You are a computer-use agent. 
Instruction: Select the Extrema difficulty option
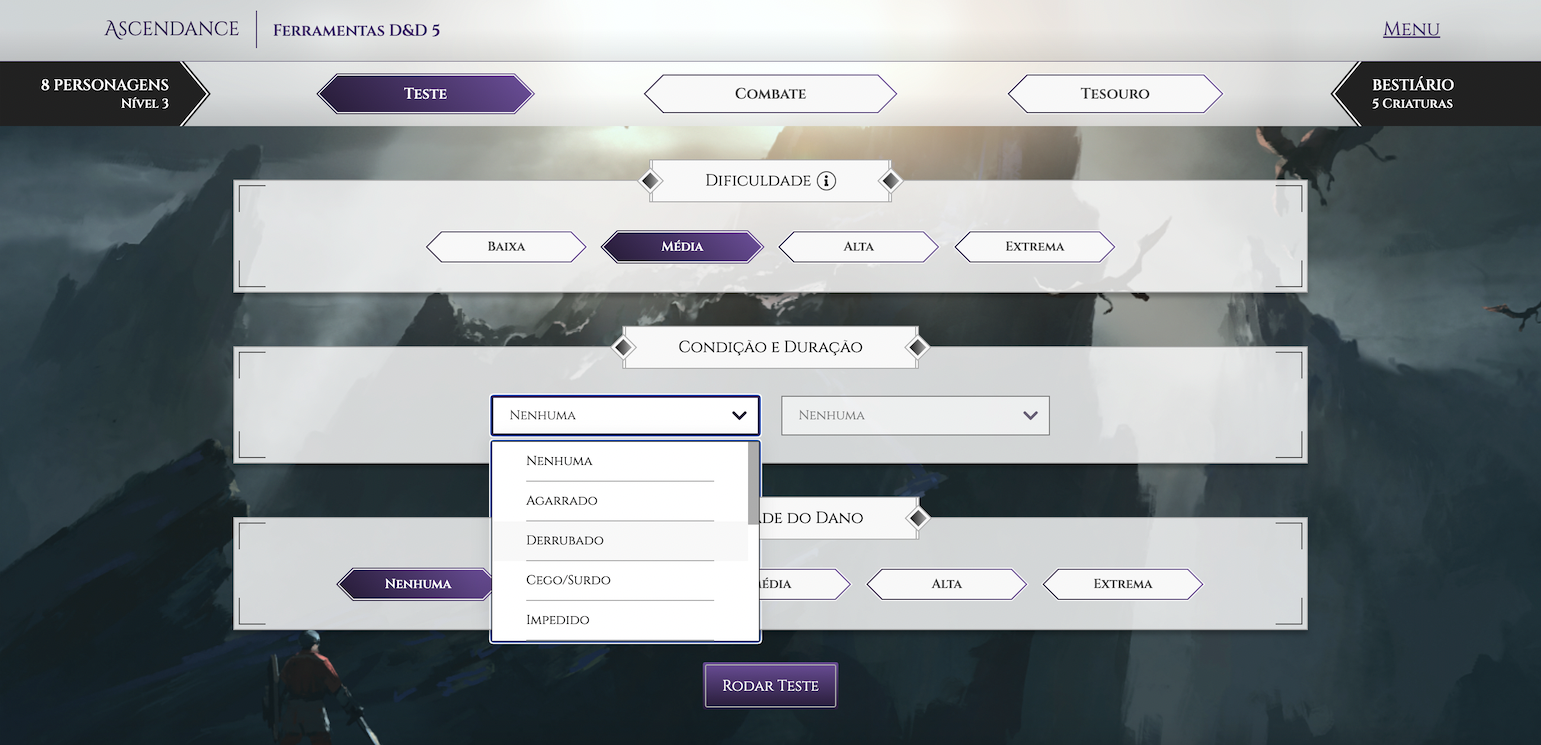[1034, 246]
